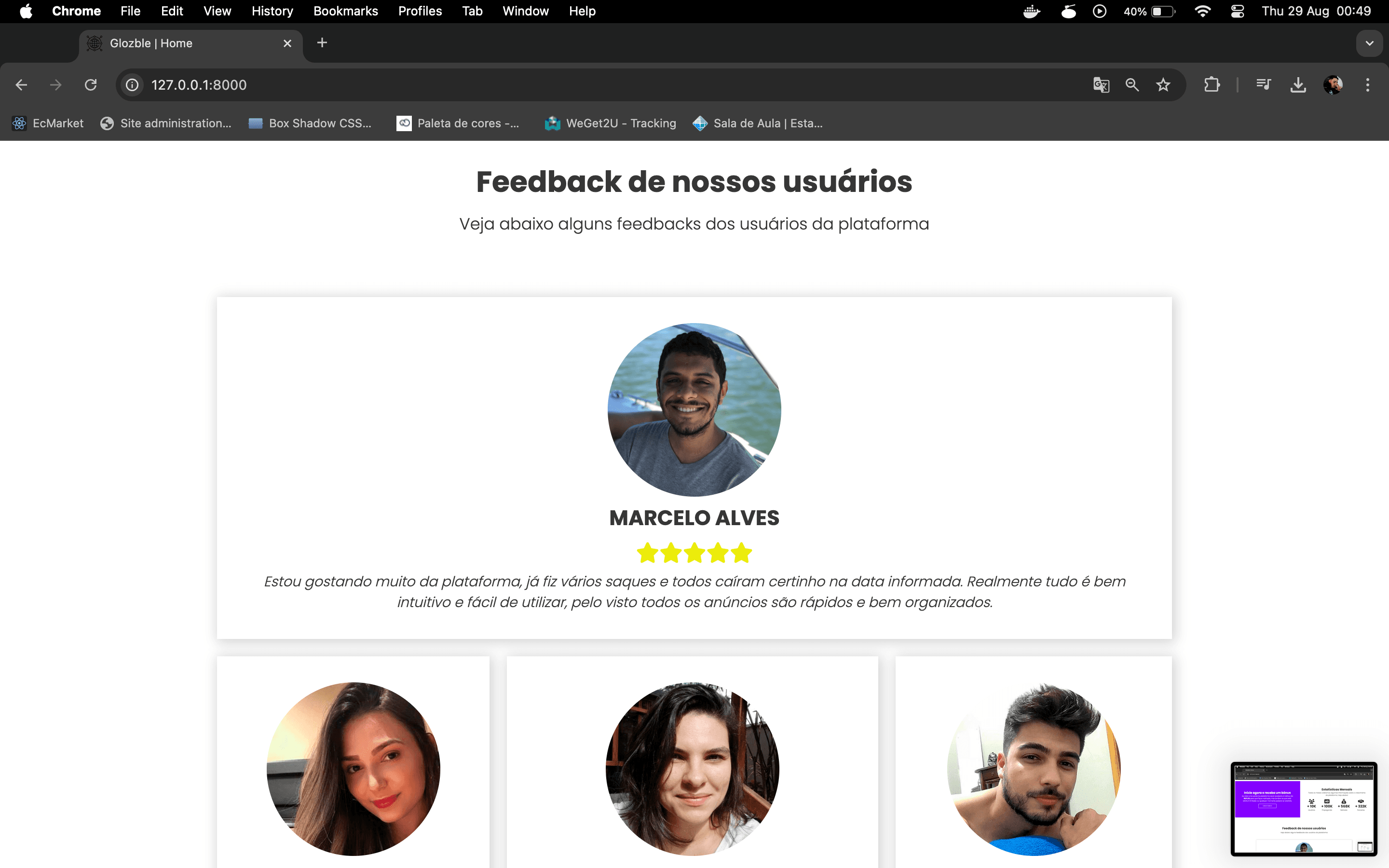Open the Downloads tray icon
Viewport: 1389px width, 868px height.
pyautogui.click(x=1298, y=85)
